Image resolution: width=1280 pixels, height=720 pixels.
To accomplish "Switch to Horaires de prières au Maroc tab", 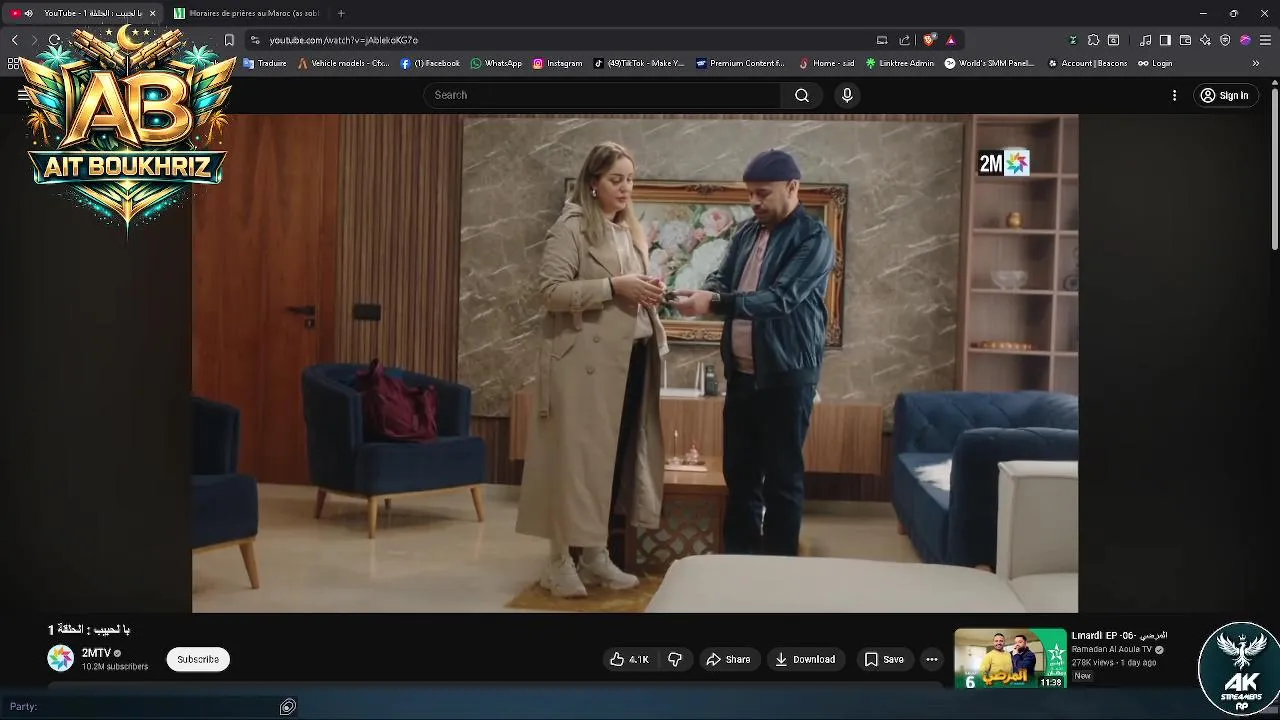I will point(247,13).
